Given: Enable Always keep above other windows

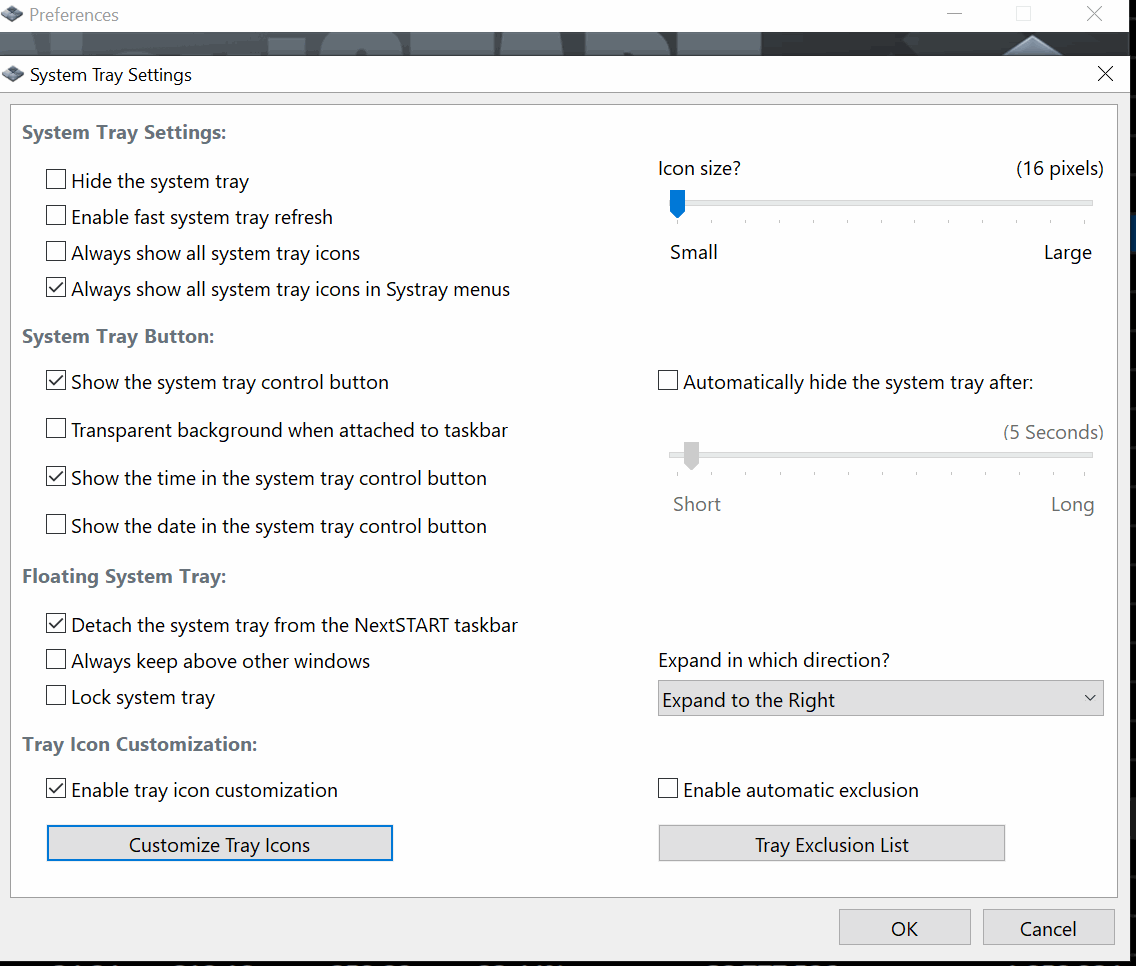Looking at the screenshot, I should pyautogui.click(x=57, y=661).
